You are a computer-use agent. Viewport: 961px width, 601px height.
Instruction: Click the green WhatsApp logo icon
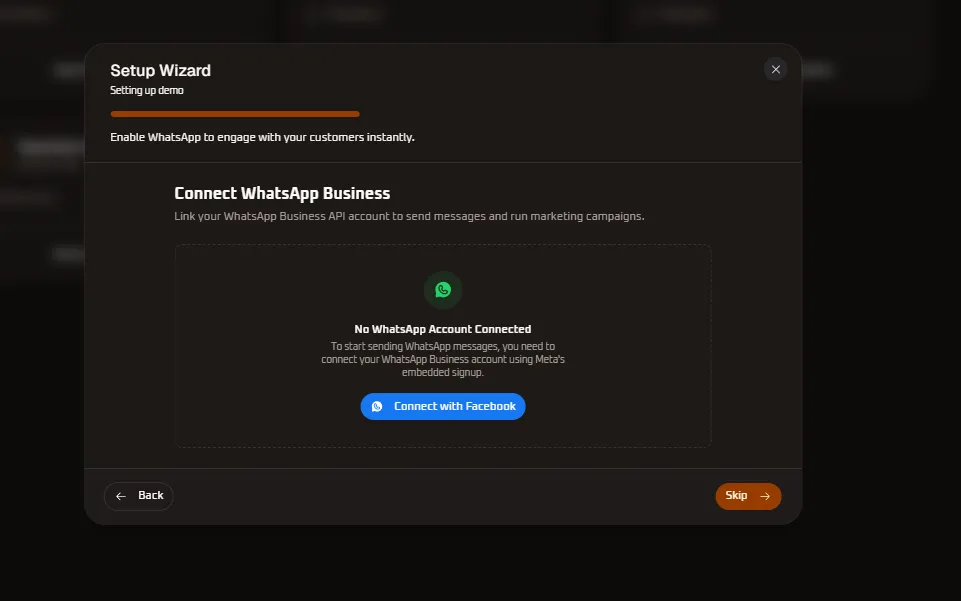443,290
